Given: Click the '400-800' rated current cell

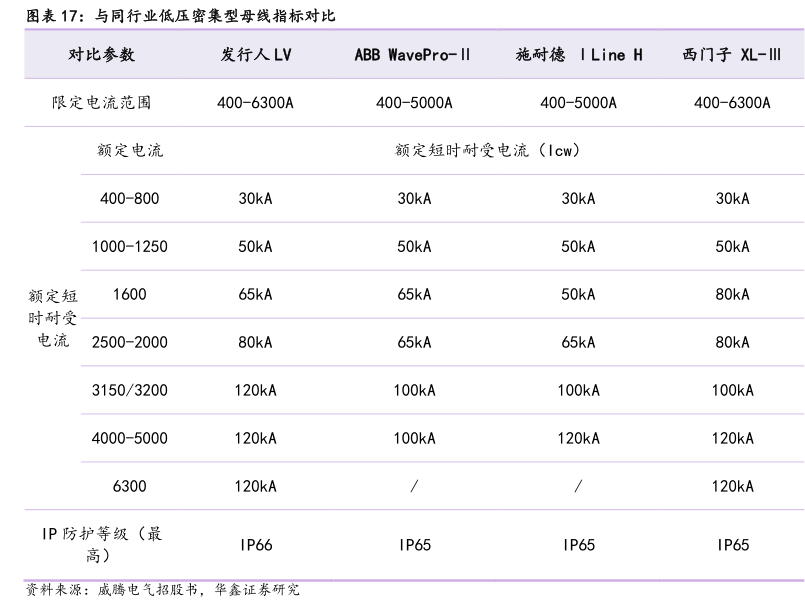Looking at the screenshot, I should click(x=130, y=198).
